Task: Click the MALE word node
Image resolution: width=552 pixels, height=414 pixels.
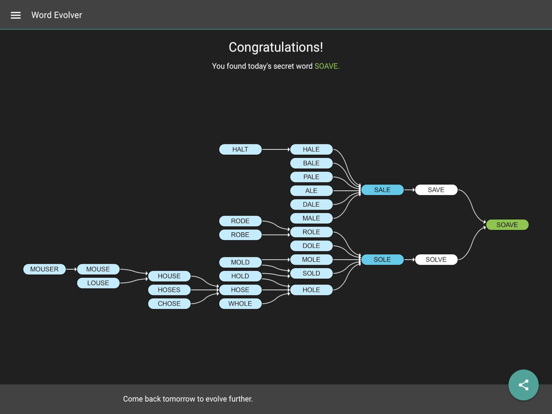Action: coord(311,218)
